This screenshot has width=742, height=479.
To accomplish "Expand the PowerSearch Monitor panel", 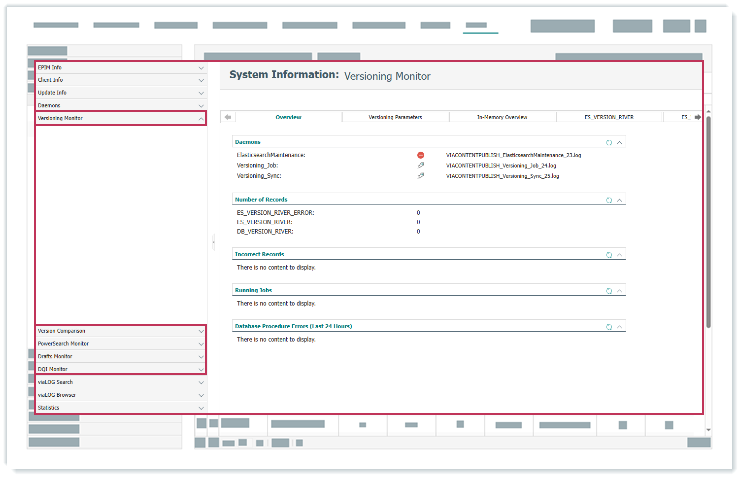I will coord(201,344).
